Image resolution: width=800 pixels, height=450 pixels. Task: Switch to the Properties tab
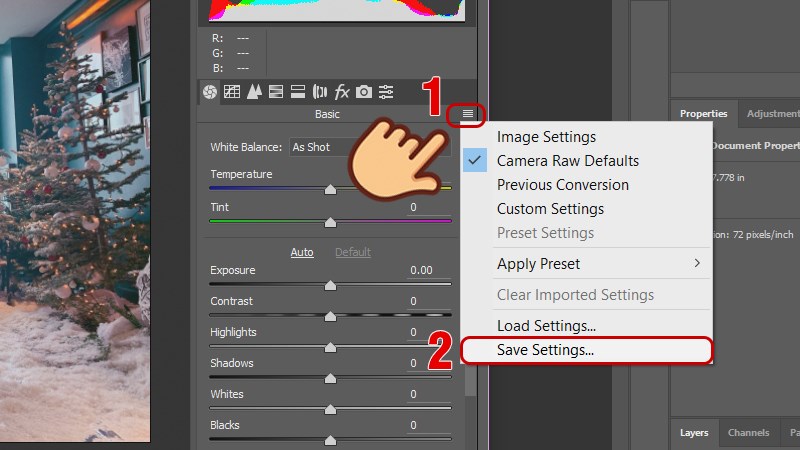point(704,114)
